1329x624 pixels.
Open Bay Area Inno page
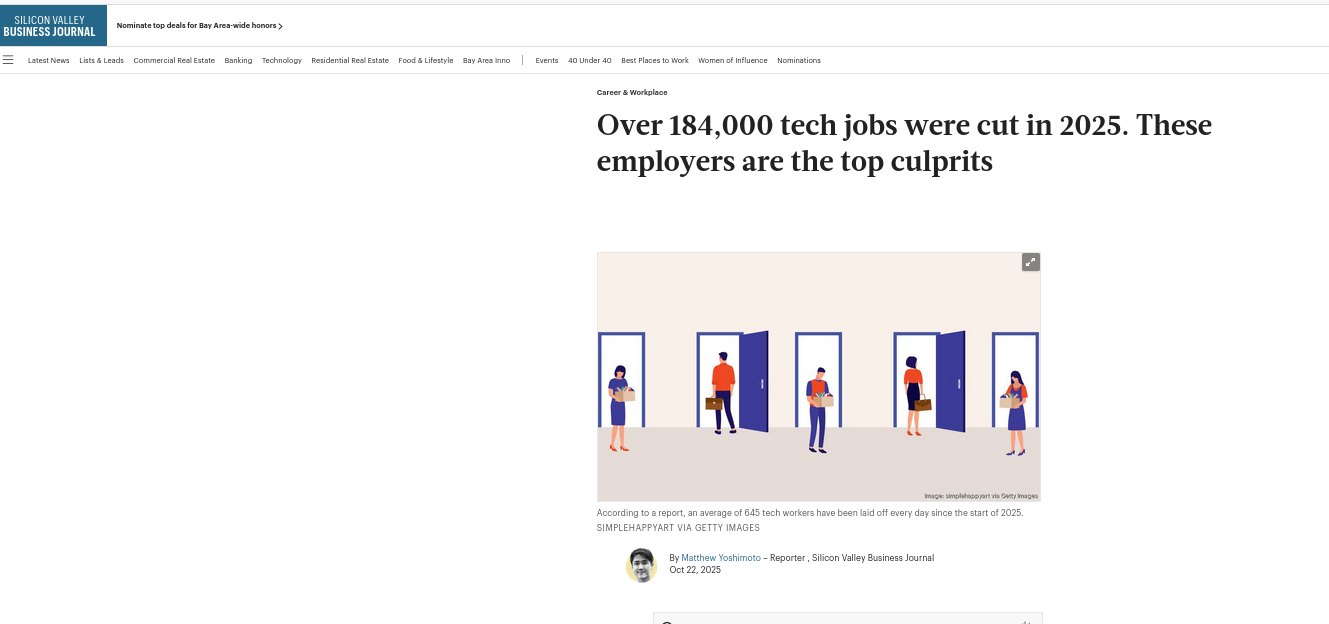point(486,61)
